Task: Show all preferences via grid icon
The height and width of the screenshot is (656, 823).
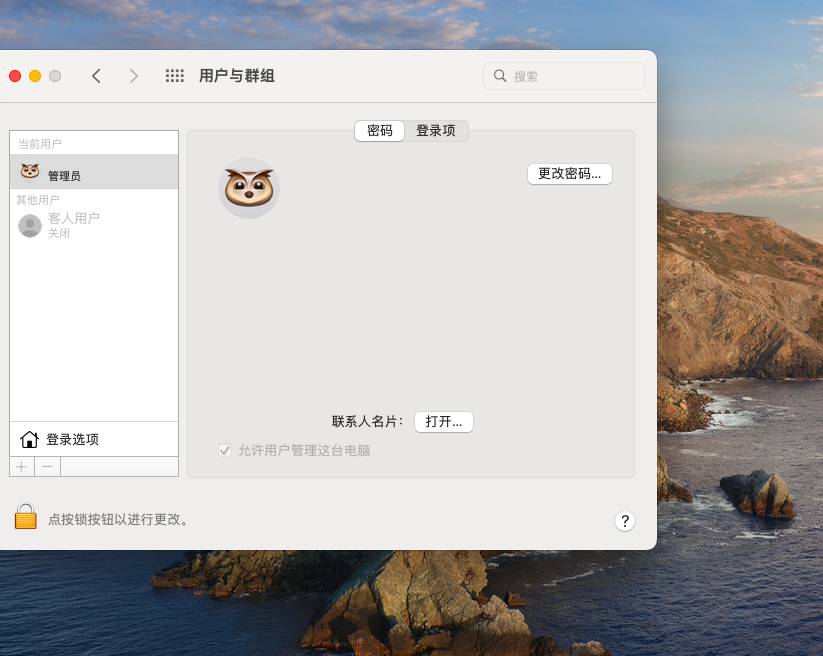Action: pyautogui.click(x=175, y=76)
